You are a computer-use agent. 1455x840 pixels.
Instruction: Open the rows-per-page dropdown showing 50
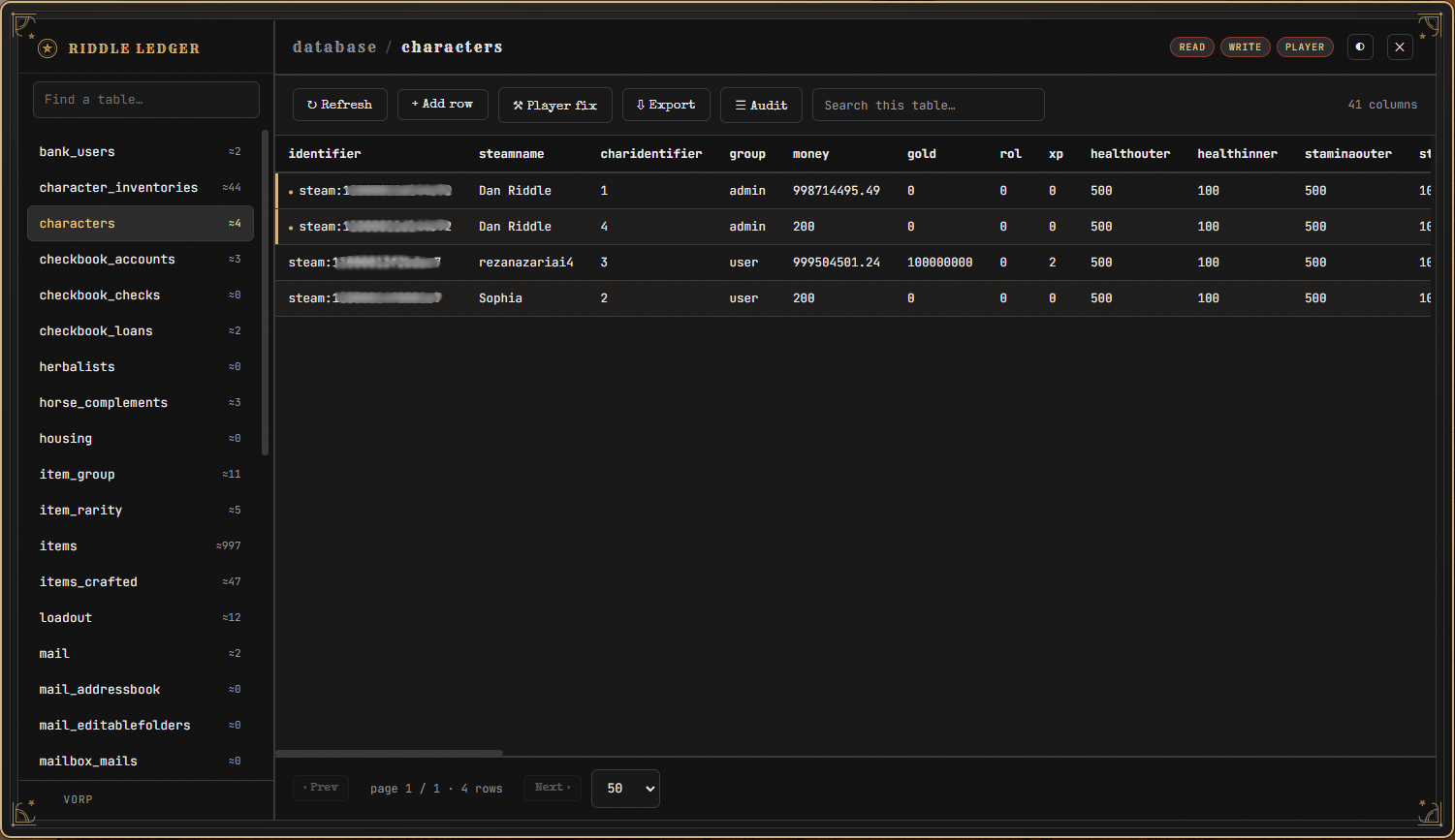pos(626,789)
